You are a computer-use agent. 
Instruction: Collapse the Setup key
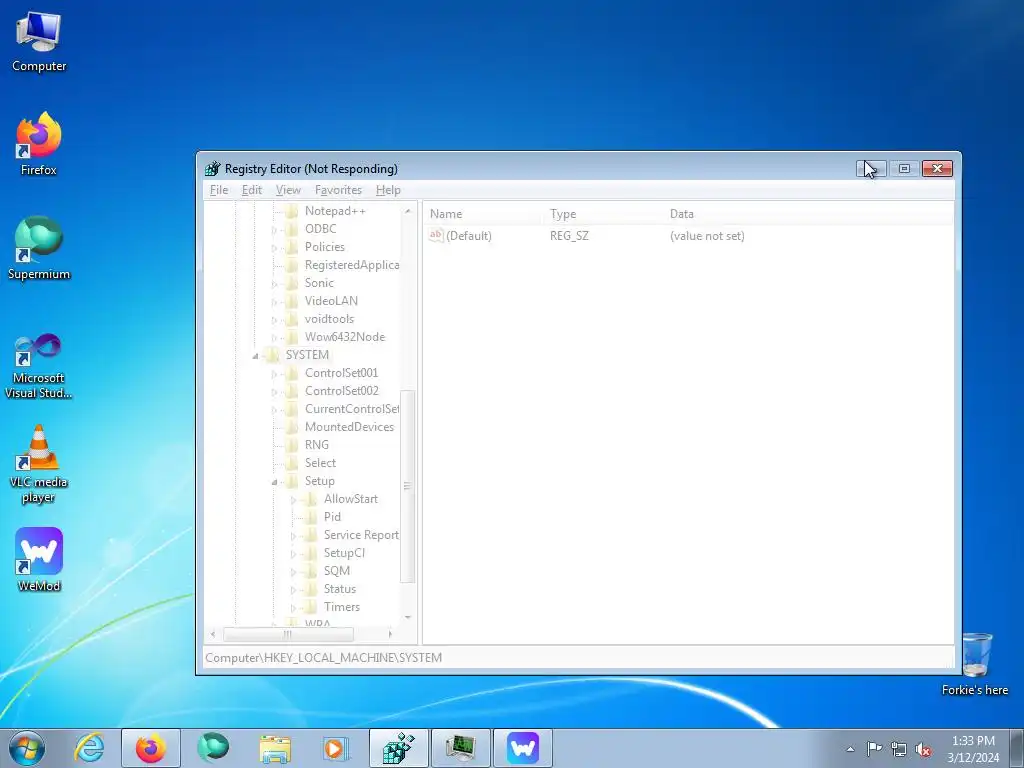click(274, 481)
